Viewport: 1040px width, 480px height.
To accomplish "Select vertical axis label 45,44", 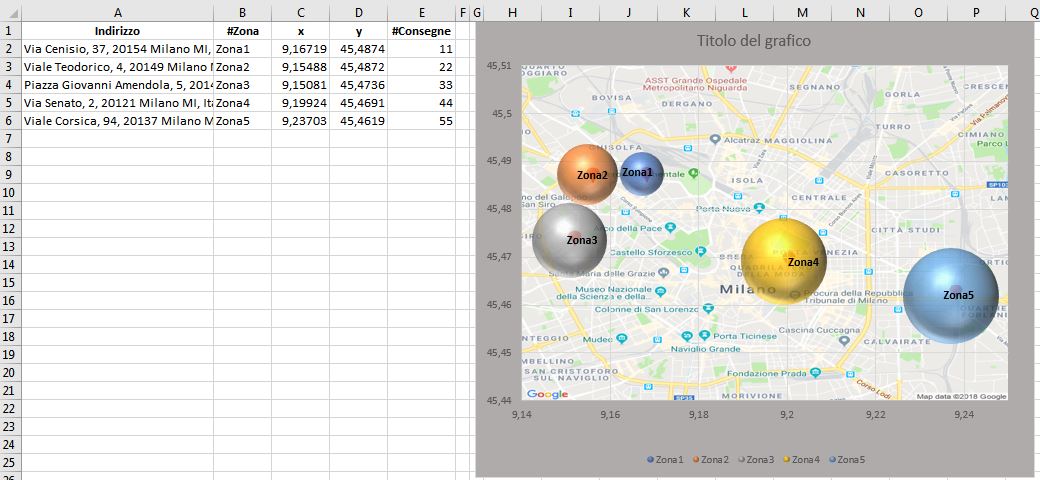I will [499, 400].
